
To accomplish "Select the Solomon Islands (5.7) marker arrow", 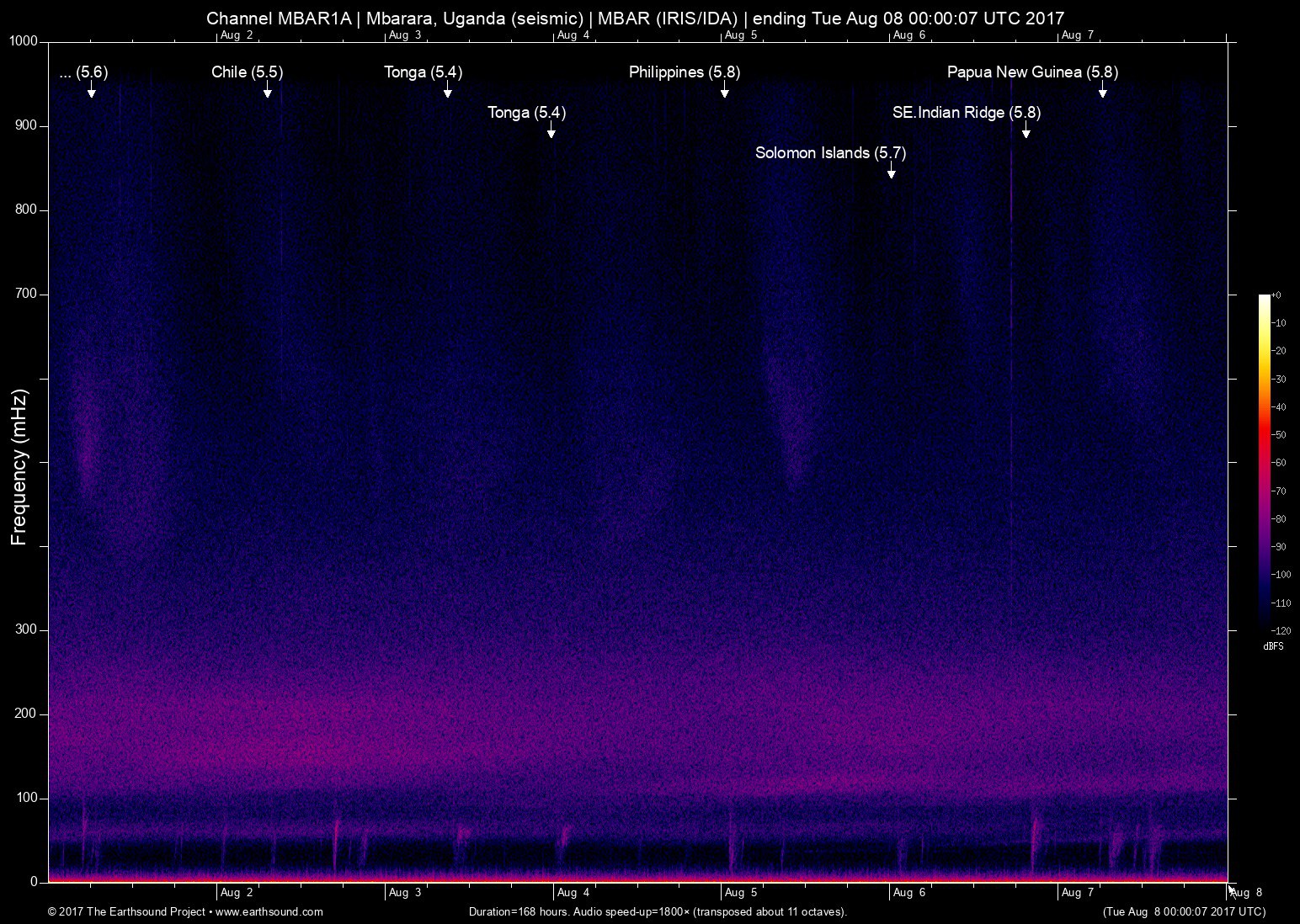I will (892, 172).
